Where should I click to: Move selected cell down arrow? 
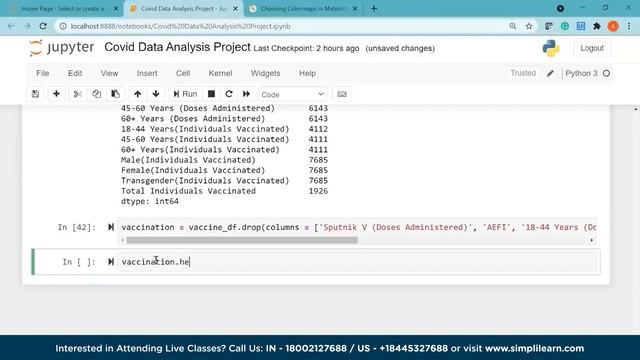[156, 94]
